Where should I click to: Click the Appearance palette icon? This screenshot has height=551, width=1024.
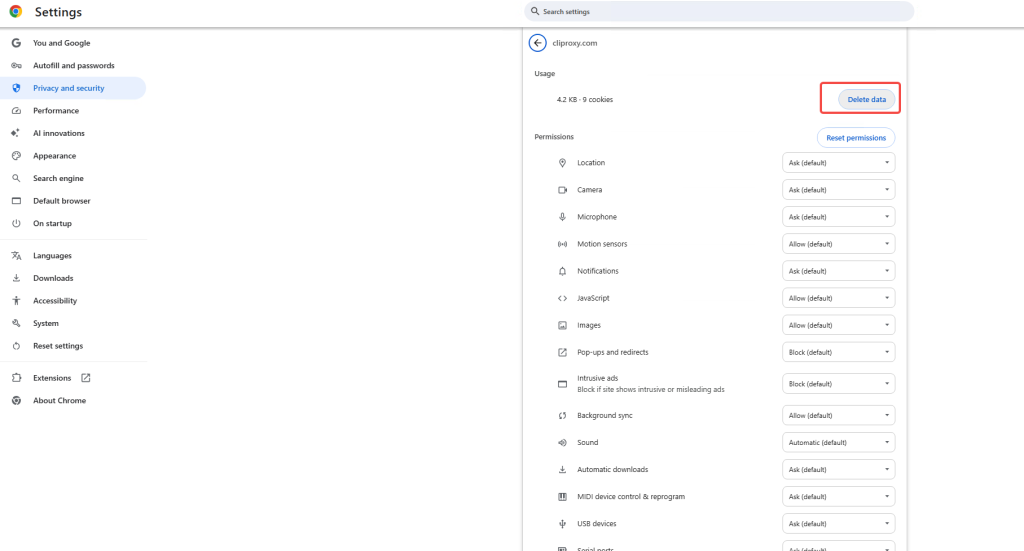point(16,156)
